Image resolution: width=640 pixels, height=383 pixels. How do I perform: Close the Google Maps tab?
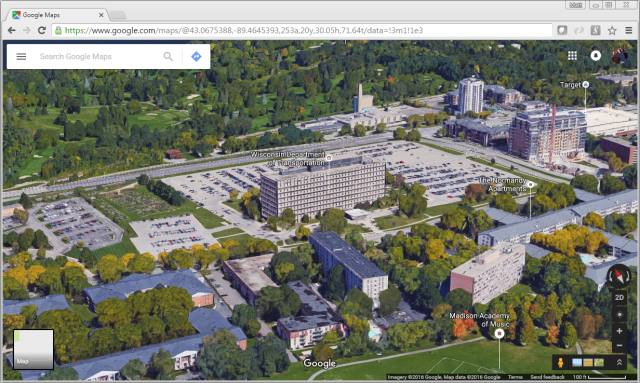click(101, 15)
